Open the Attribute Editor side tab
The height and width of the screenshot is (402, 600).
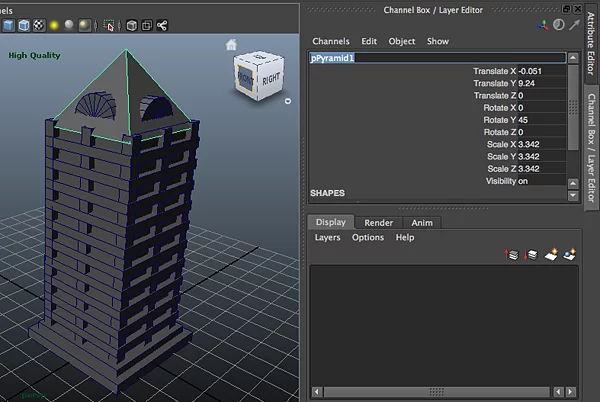tap(591, 43)
